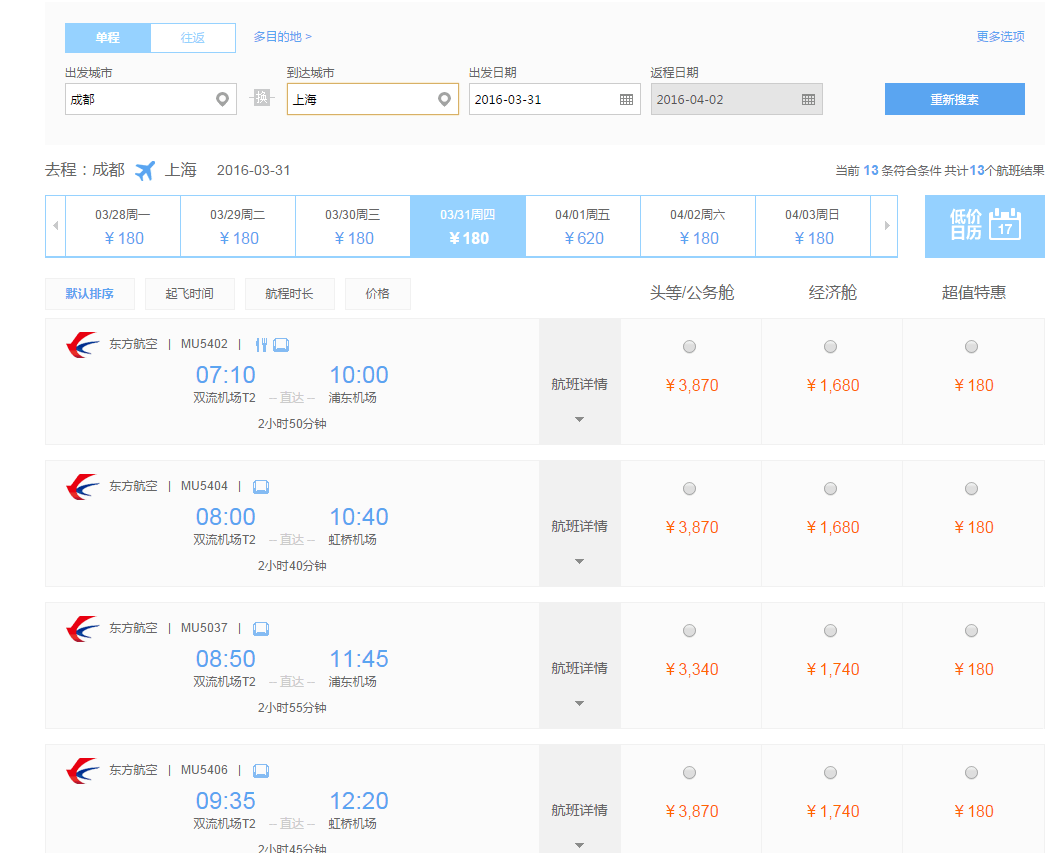Select the 单程 one-way tab
1064x853 pixels.
pos(108,38)
